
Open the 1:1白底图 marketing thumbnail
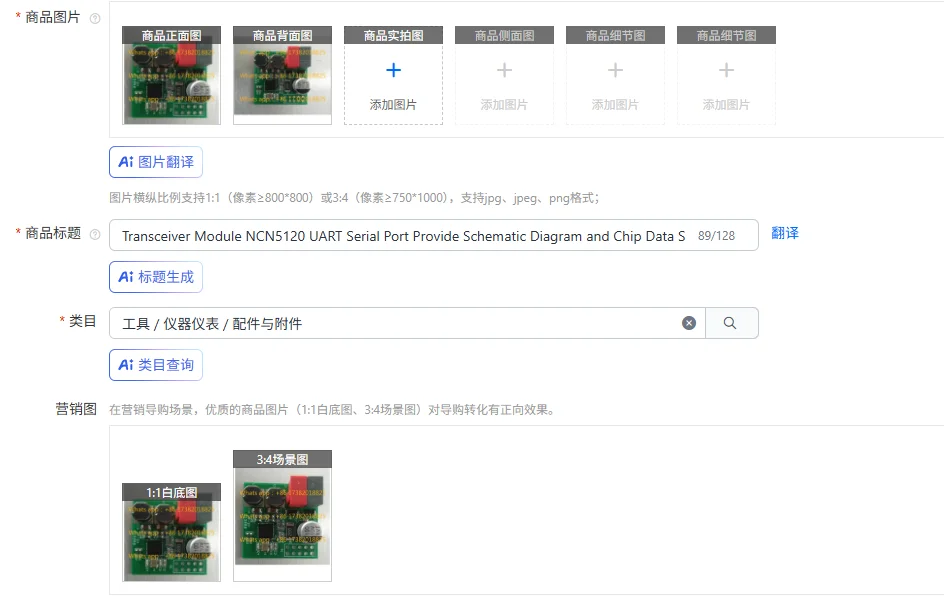coord(172,532)
